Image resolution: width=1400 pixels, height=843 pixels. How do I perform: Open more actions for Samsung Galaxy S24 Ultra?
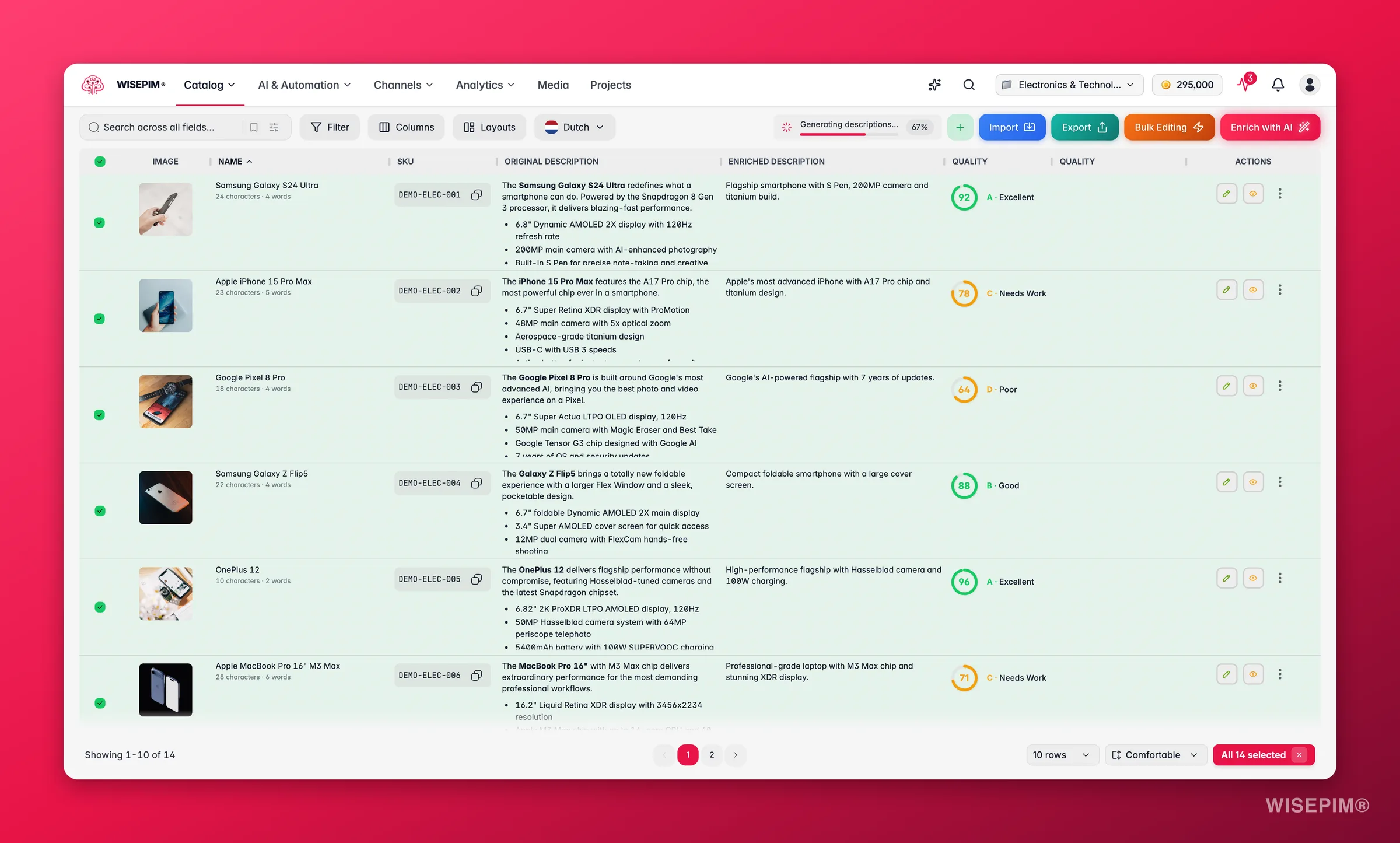pyautogui.click(x=1280, y=194)
